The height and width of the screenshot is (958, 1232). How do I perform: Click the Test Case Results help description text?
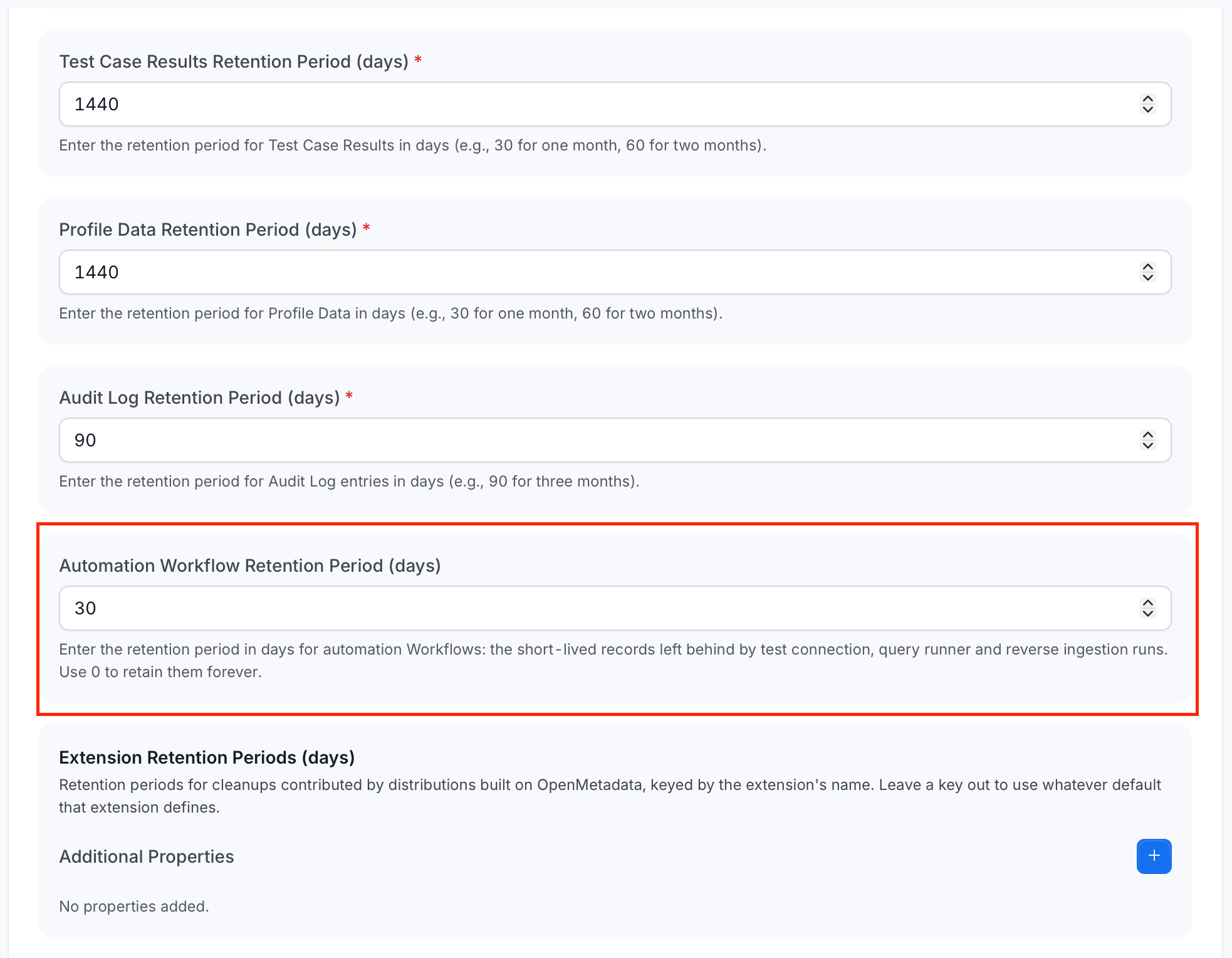[413, 145]
